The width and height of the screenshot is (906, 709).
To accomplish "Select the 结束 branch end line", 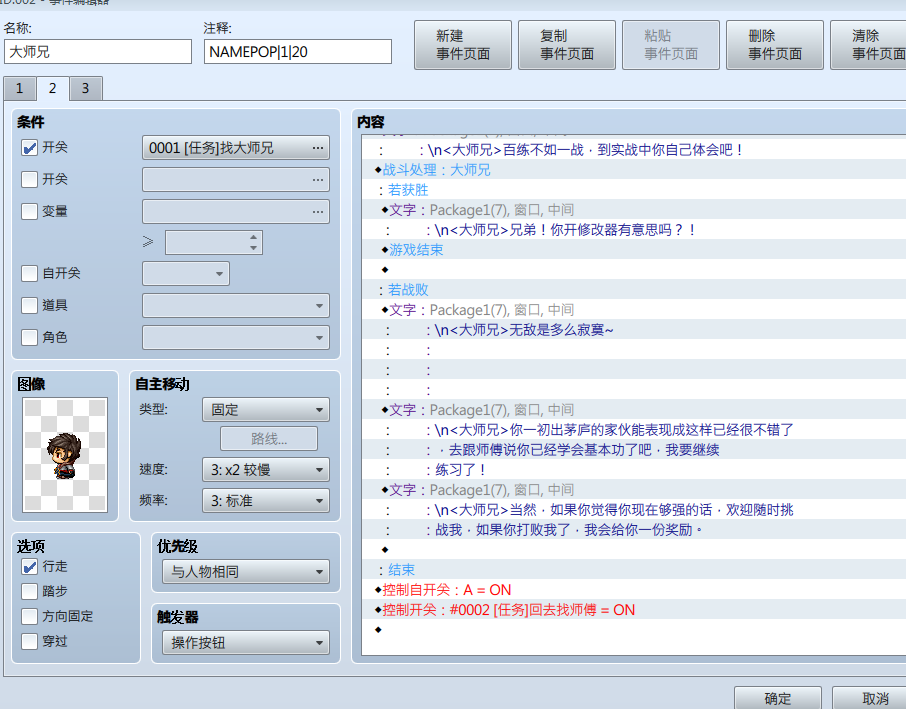I will 634,570.
